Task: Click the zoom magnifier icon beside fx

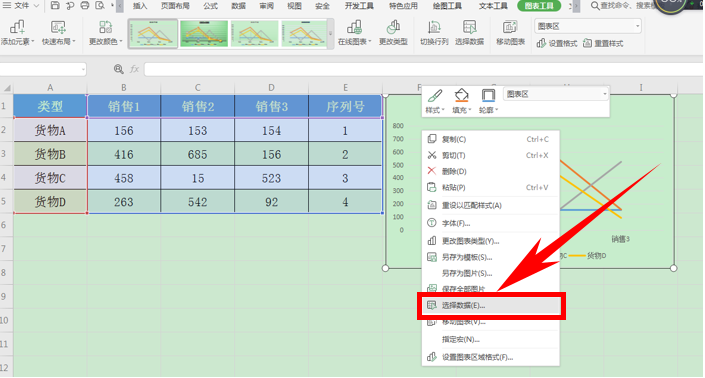Action: (x=118, y=69)
